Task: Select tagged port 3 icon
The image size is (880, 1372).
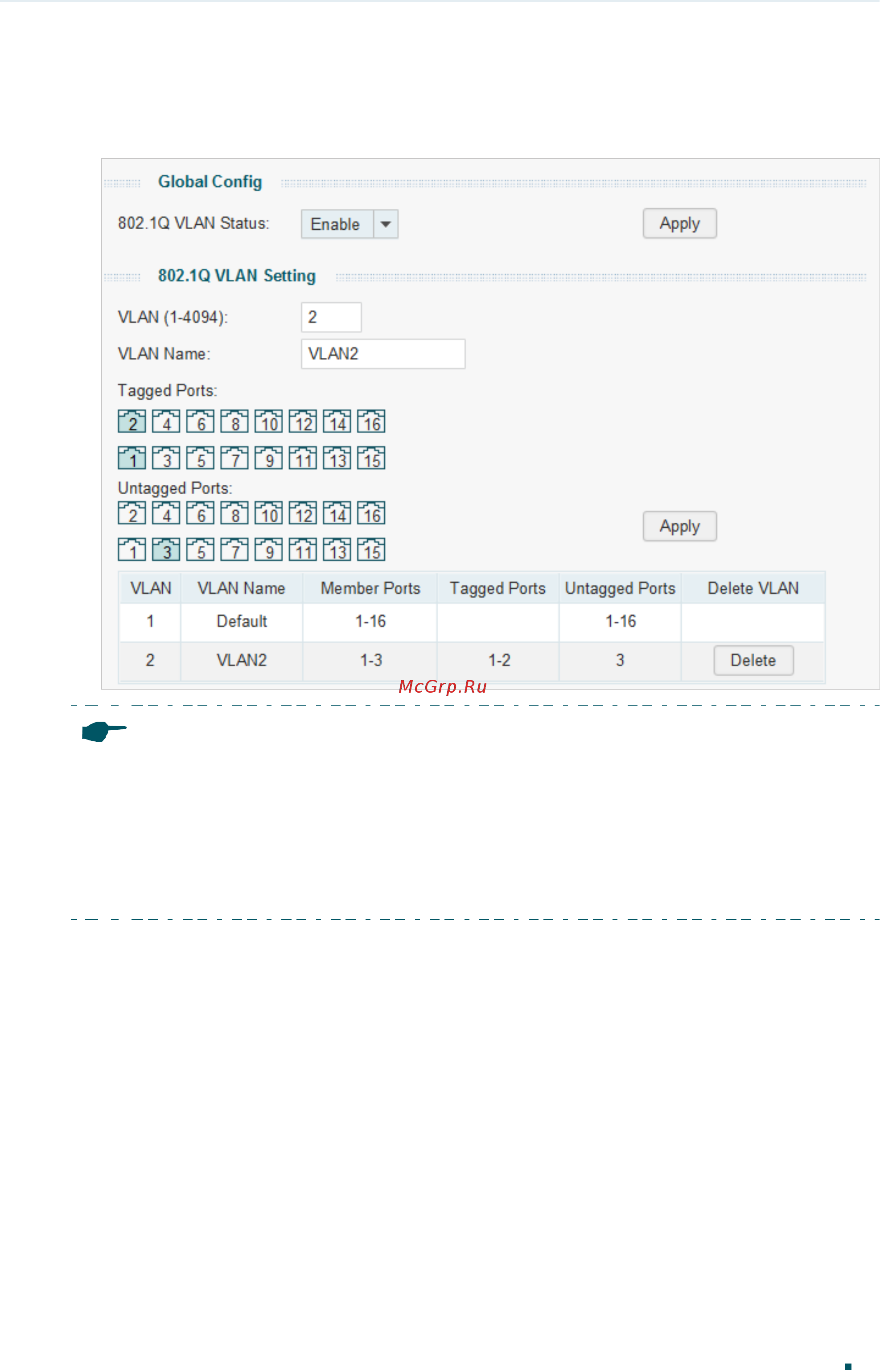Action: (166, 458)
